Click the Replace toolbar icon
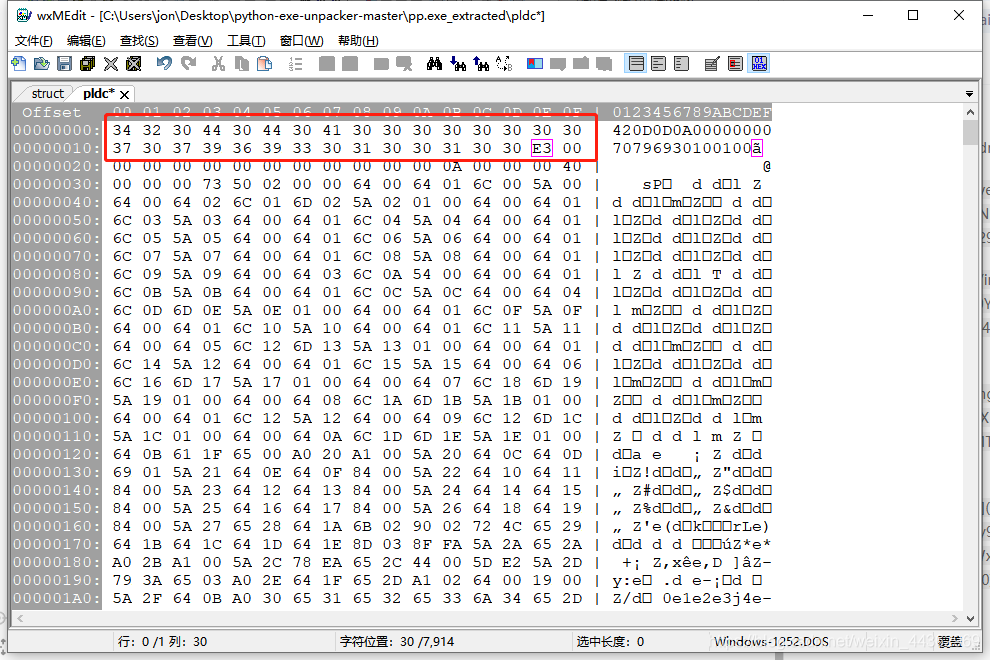This screenshot has height=660, width=990. point(504,64)
